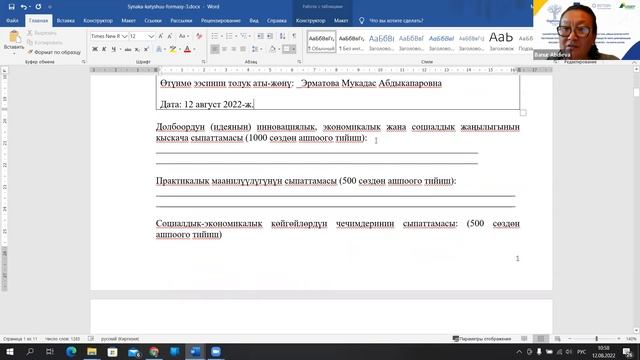Toggle Bold (Ж) formatting
The image size is (640, 360).
click(95, 49)
